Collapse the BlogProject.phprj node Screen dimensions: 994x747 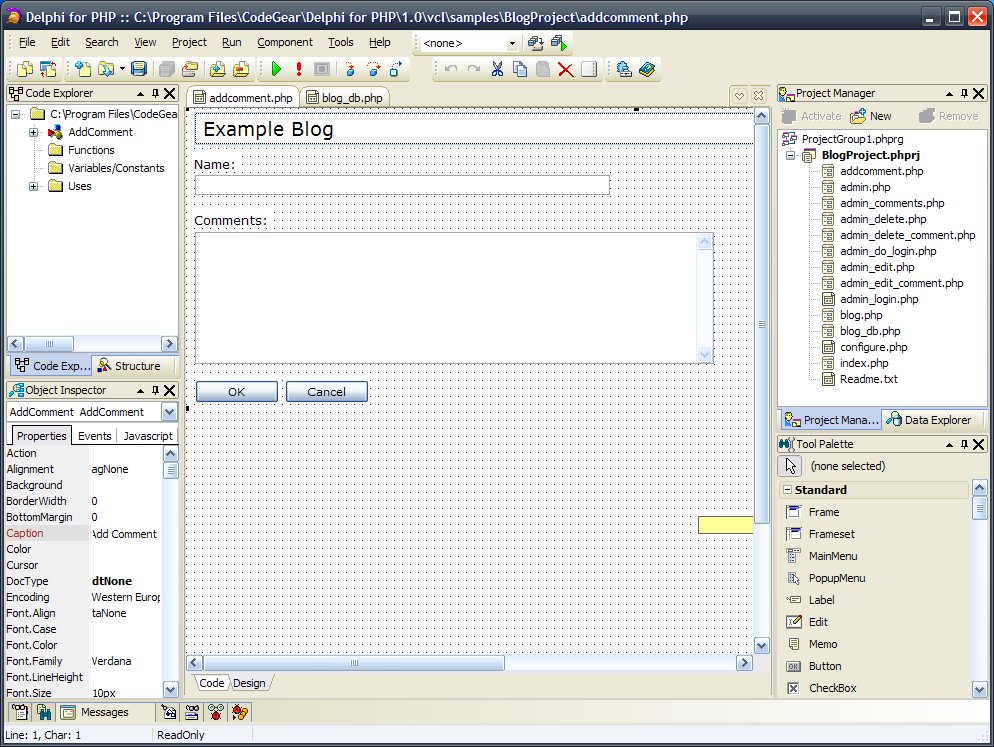[x=791, y=155]
